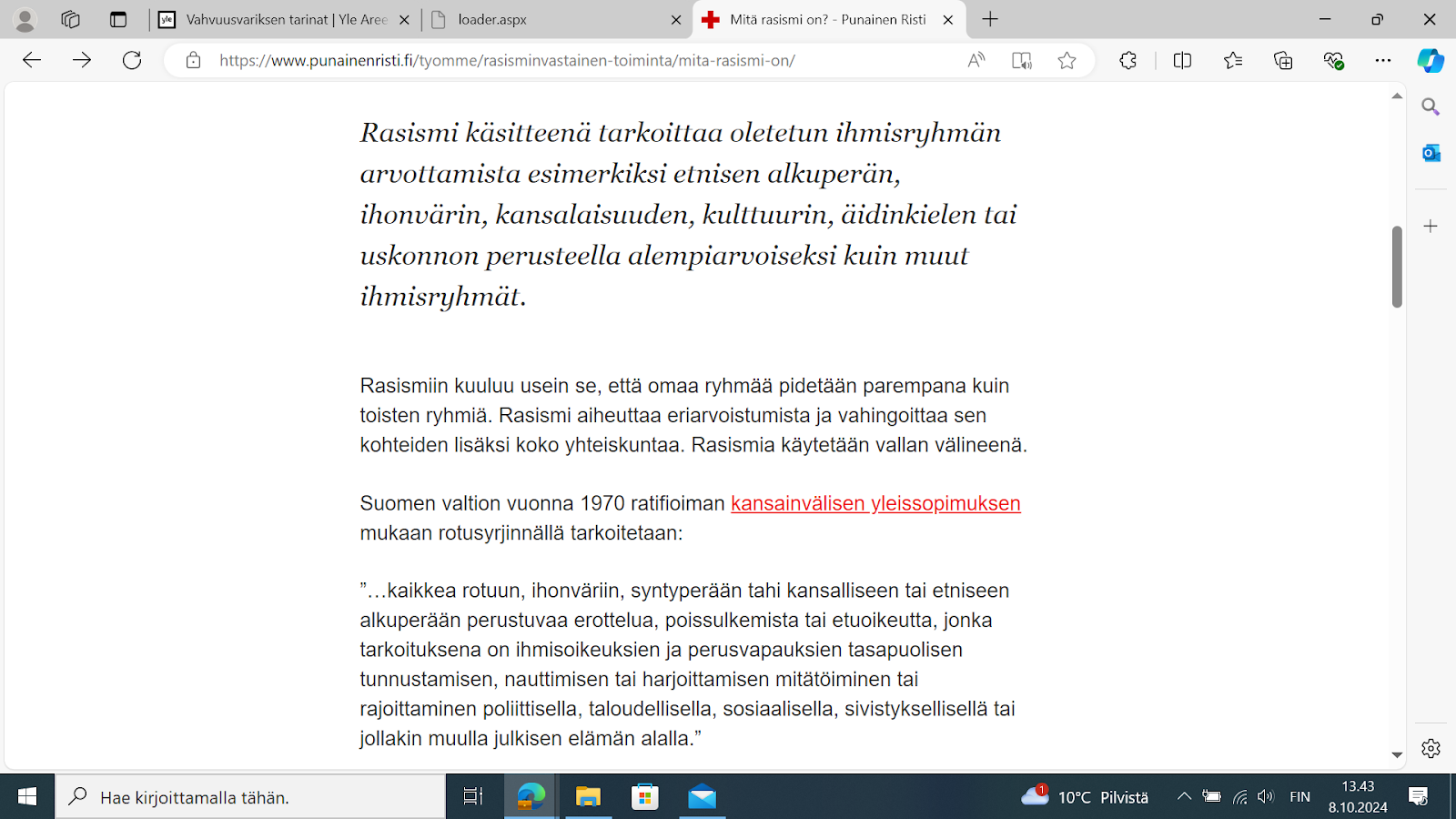Screen dimensions: 1456x819
Task: Close the loader.aspx tab
Action: coord(675,20)
